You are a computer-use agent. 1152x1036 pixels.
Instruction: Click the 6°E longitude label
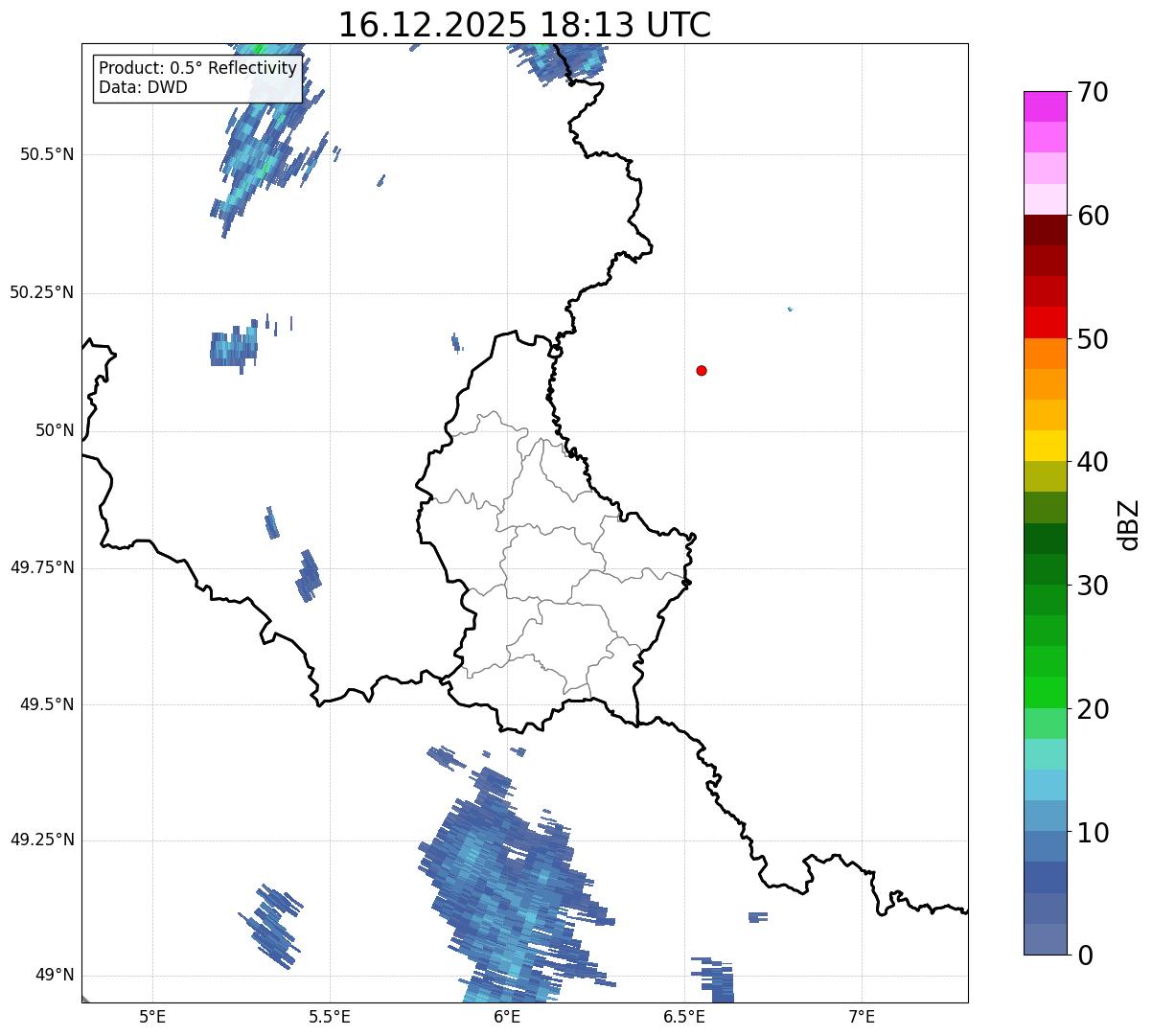[507, 1016]
